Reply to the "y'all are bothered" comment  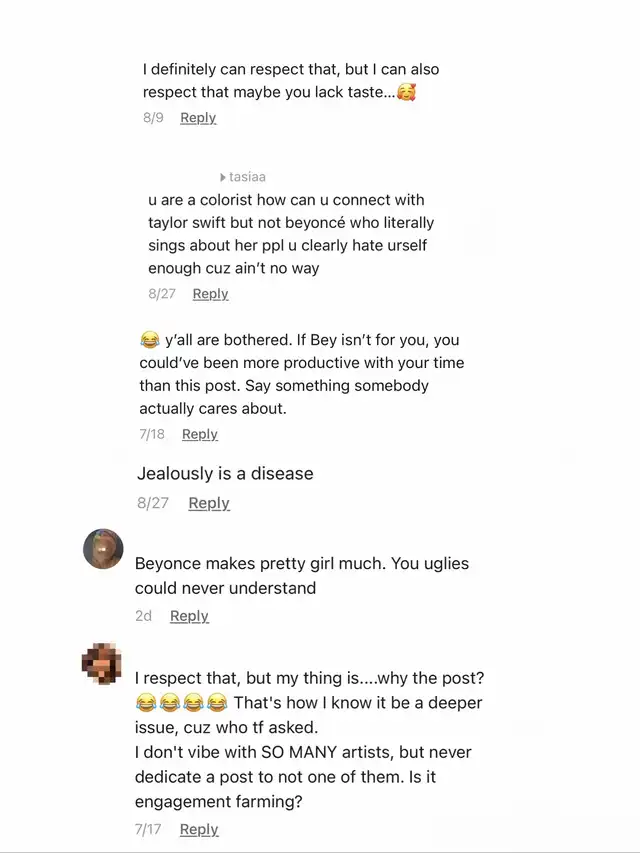point(200,434)
